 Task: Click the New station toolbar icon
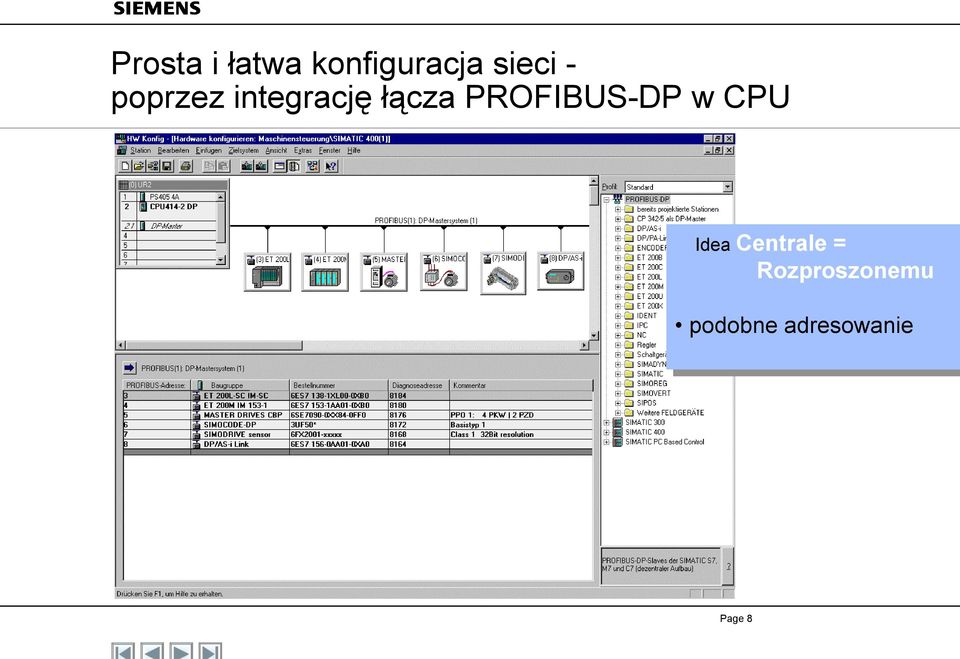126,166
